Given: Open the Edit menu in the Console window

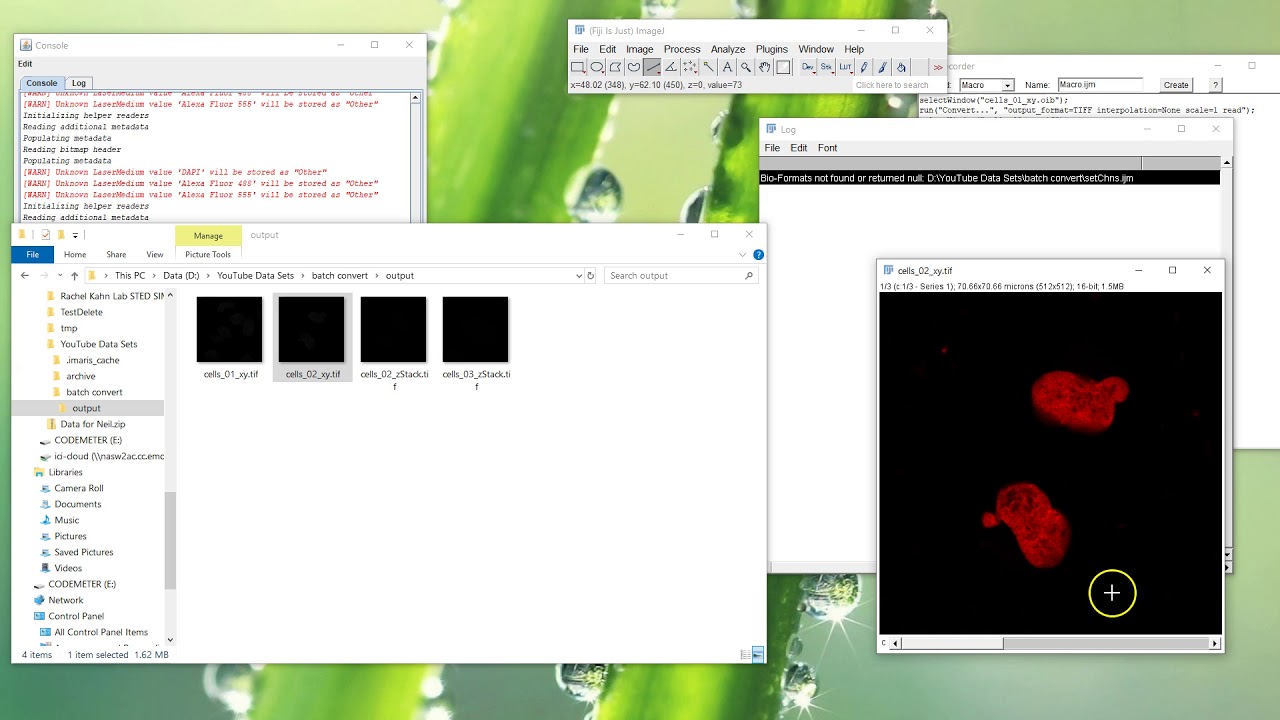Looking at the screenshot, I should [x=25, y=64].
